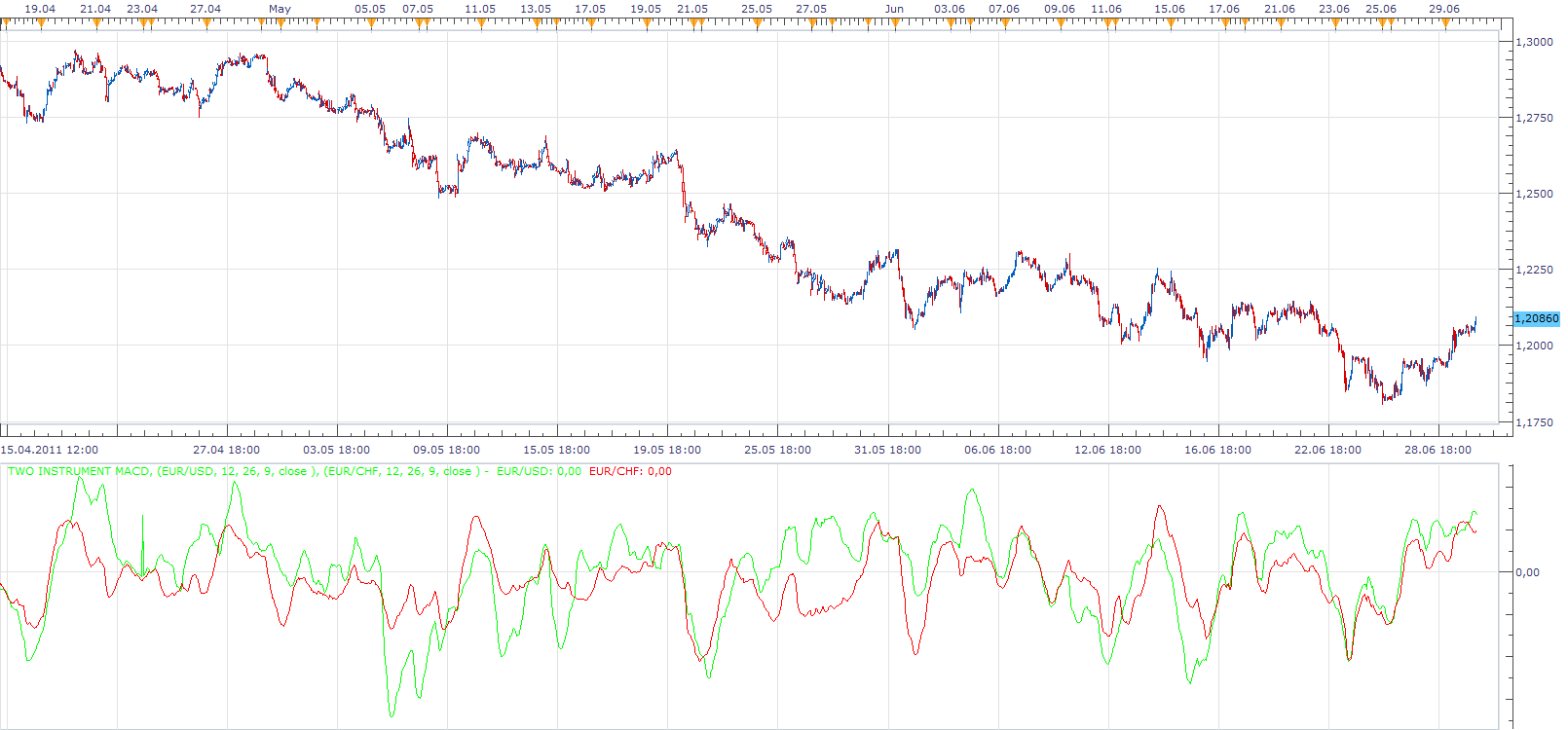Click the orange marker under 03.06

(950, 23)
